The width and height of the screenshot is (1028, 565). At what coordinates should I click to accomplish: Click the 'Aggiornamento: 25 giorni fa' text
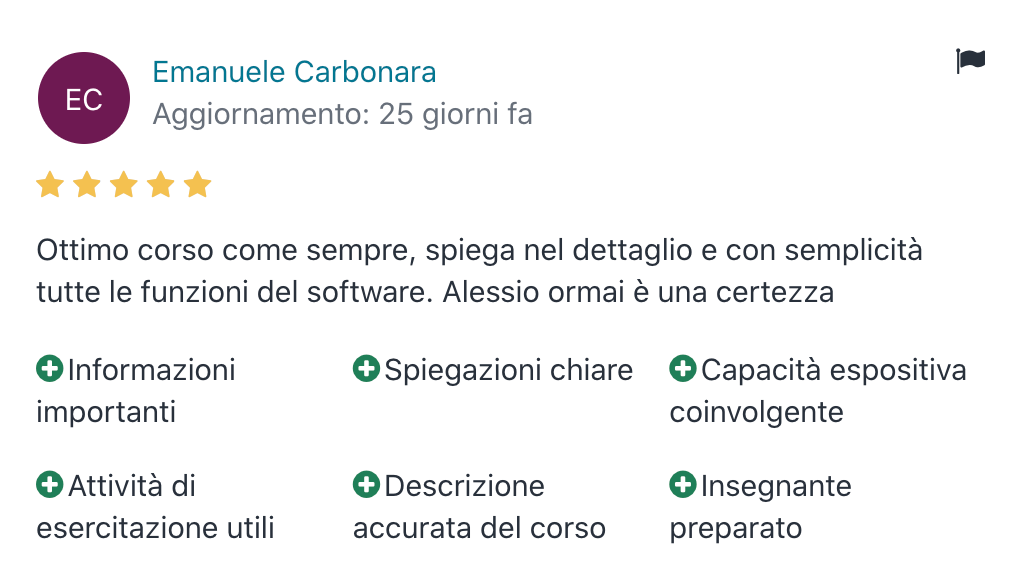pyautogui.click(x=342, y=115)
